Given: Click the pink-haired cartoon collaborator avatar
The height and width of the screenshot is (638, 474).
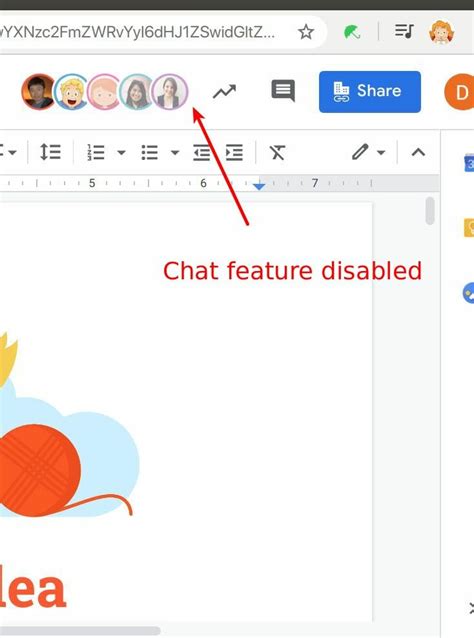Looking at the screenshot, I should click(x=104, y=92).
